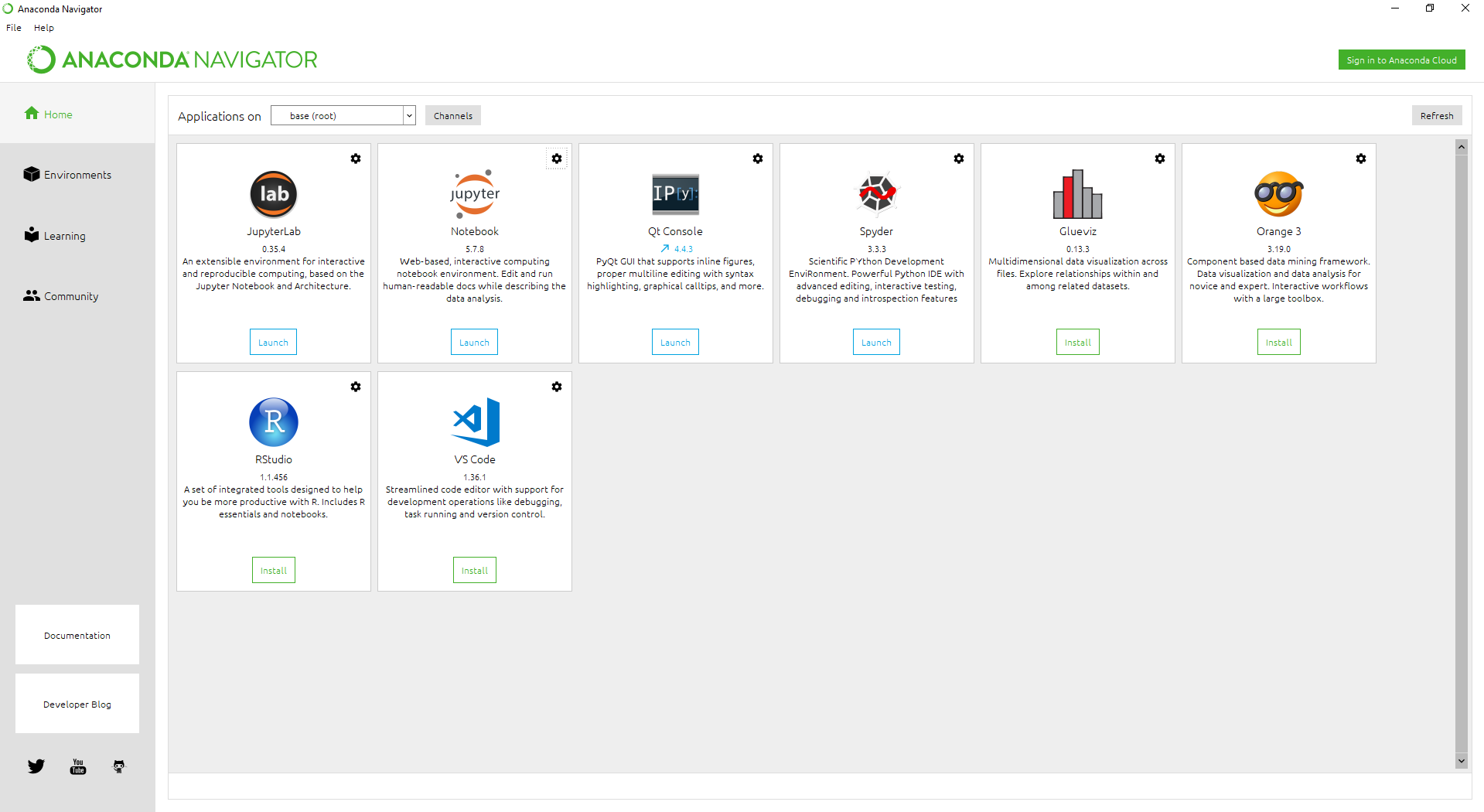This screenshot has width=1484, height=812.
Task: Launch Qt Console
Action: point(676,343)
